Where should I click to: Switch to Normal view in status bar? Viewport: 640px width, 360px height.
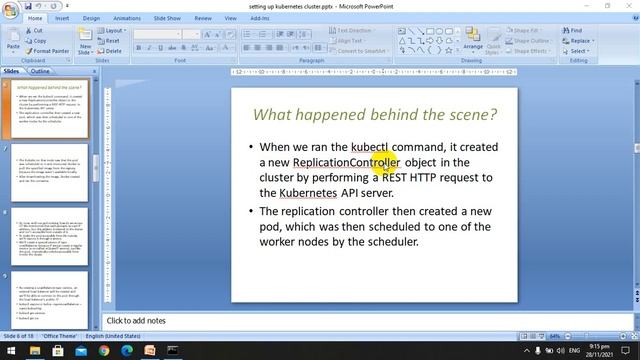click(524, 336)
